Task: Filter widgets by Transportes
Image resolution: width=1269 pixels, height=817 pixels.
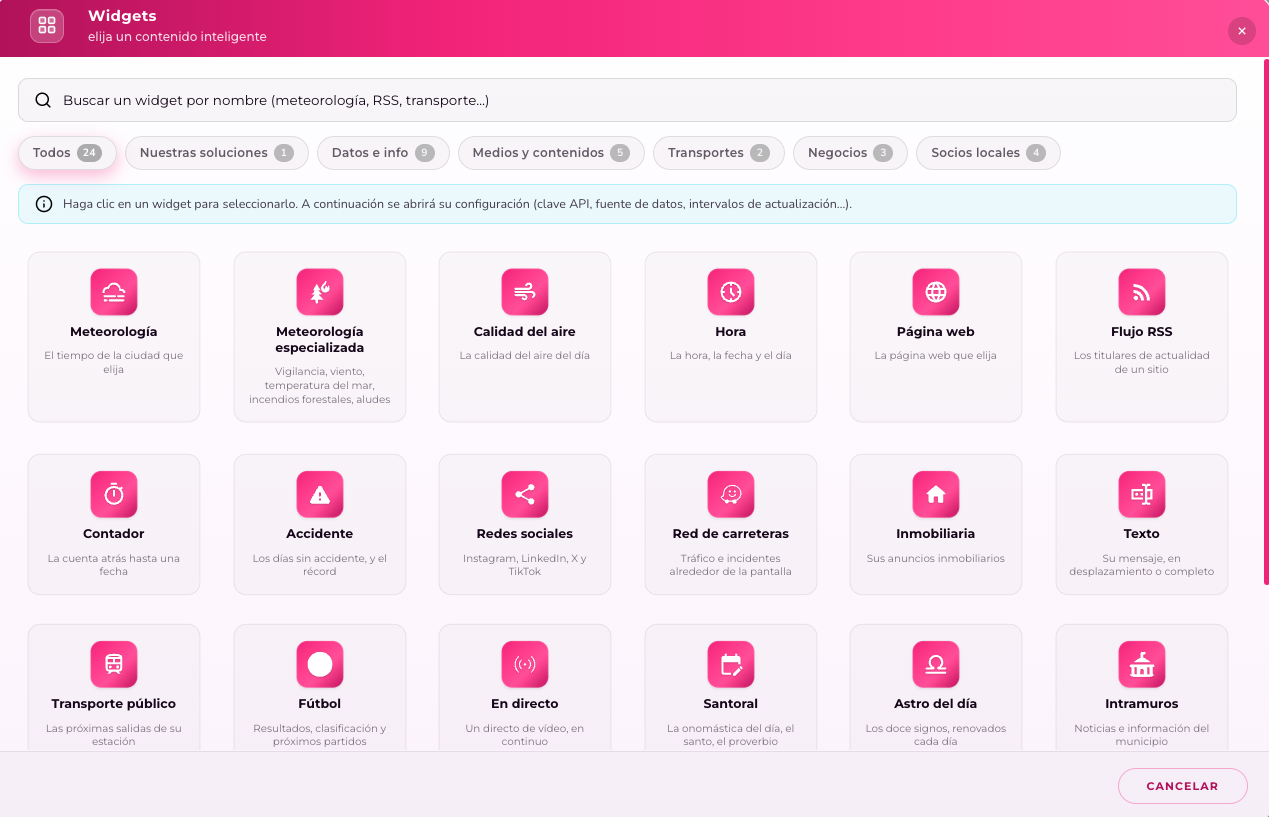Action: 719,153
